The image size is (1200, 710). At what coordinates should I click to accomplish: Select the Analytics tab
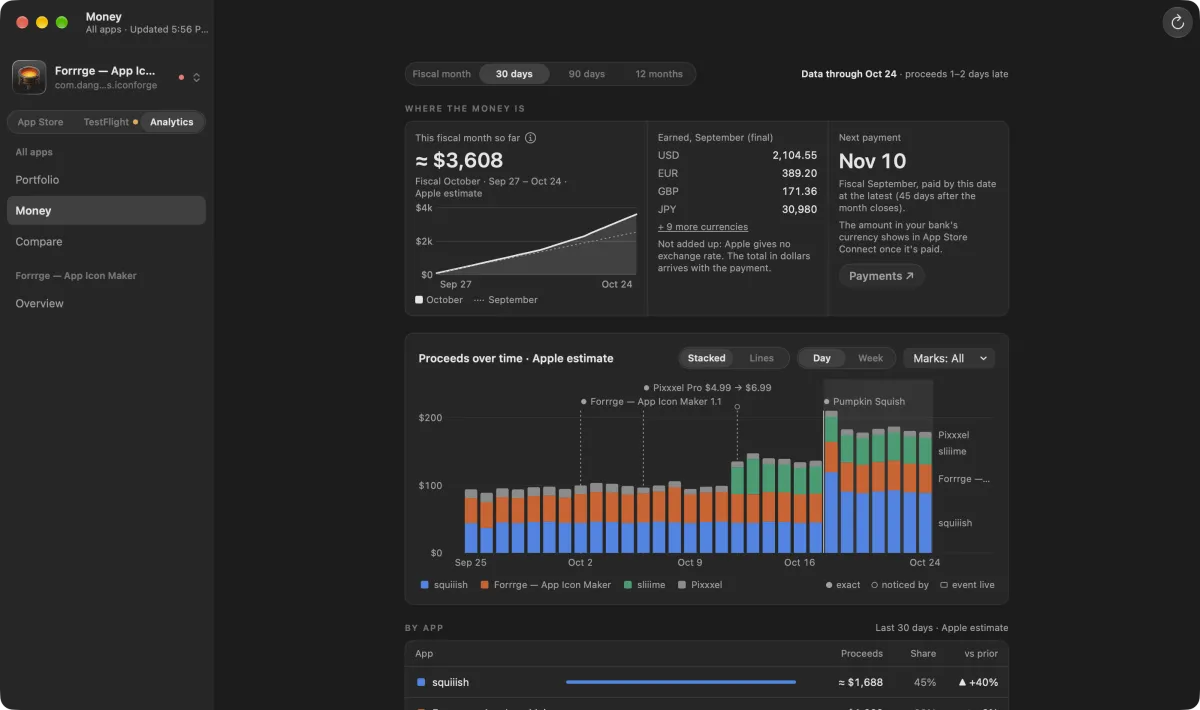point(172,122)
